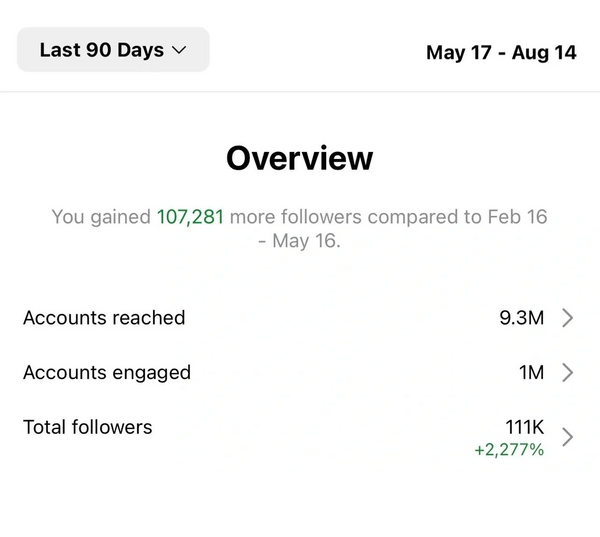
Task: Click the "Last 90 Days" label text
Action: click(x=101, y=50)
